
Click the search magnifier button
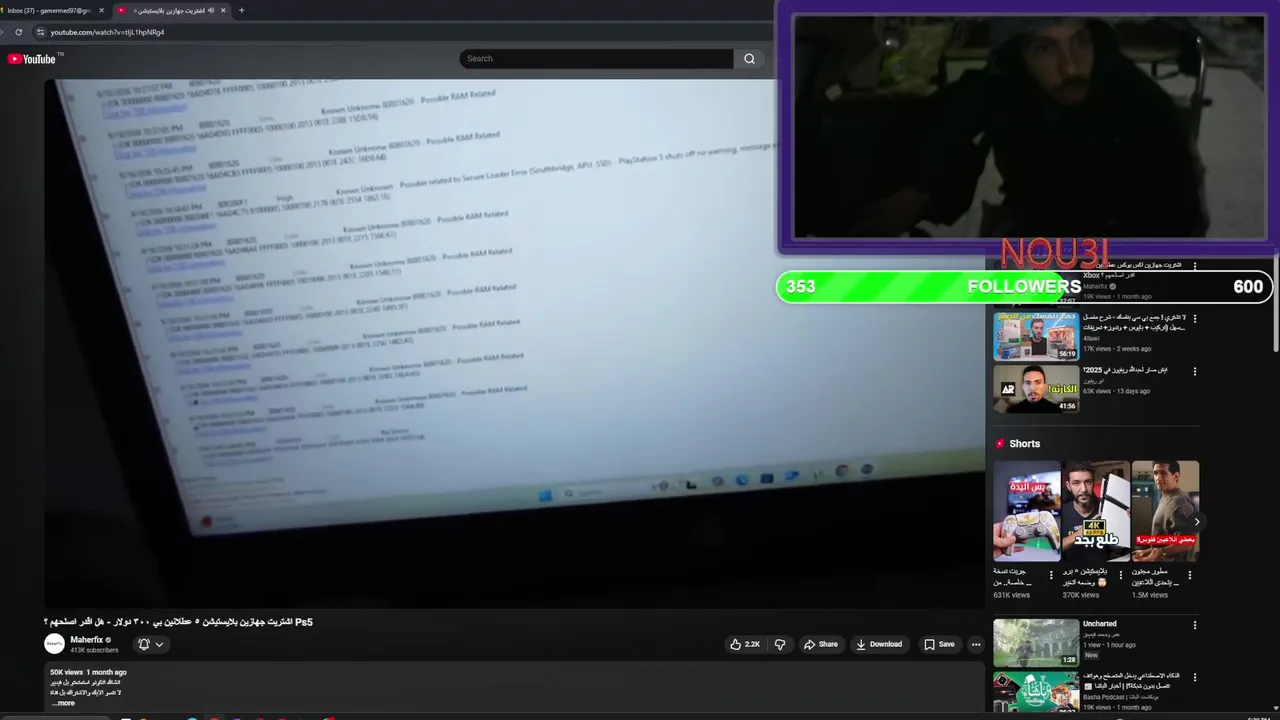click(x=749, y=59)
